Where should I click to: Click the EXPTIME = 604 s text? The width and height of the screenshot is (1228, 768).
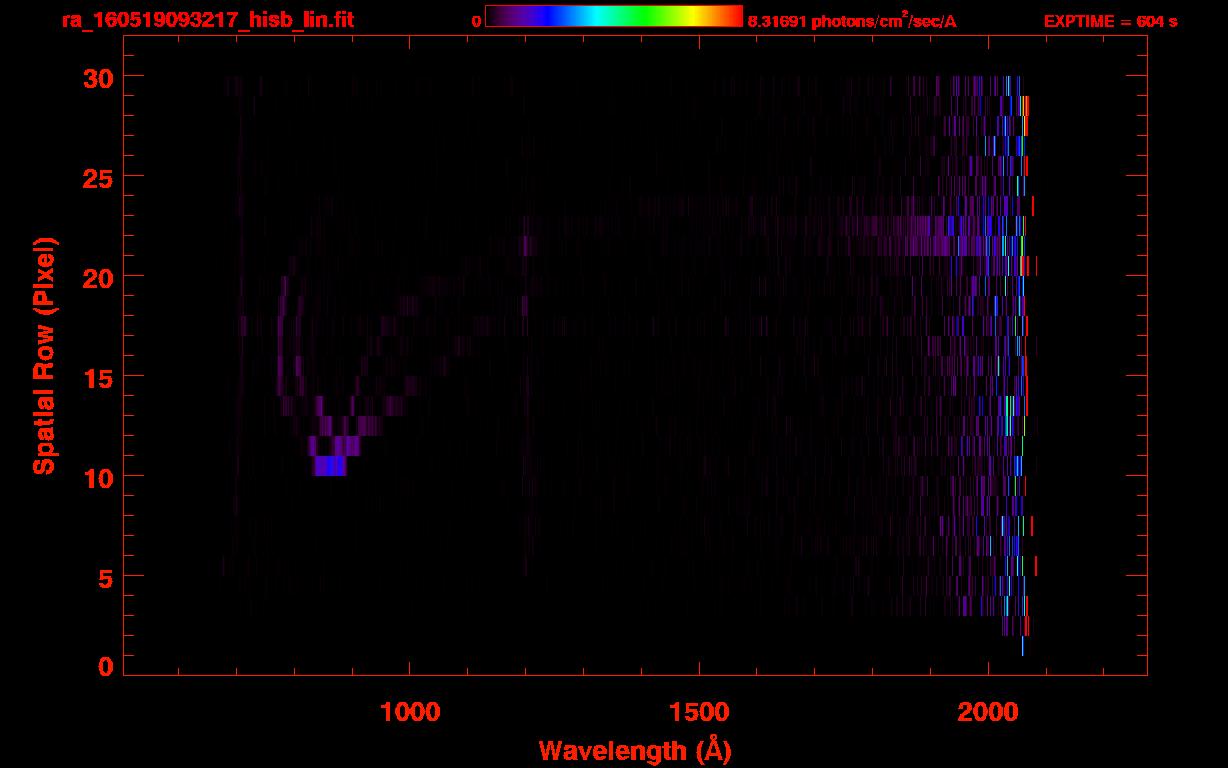pyautogui.click(x=1110, y=21)
